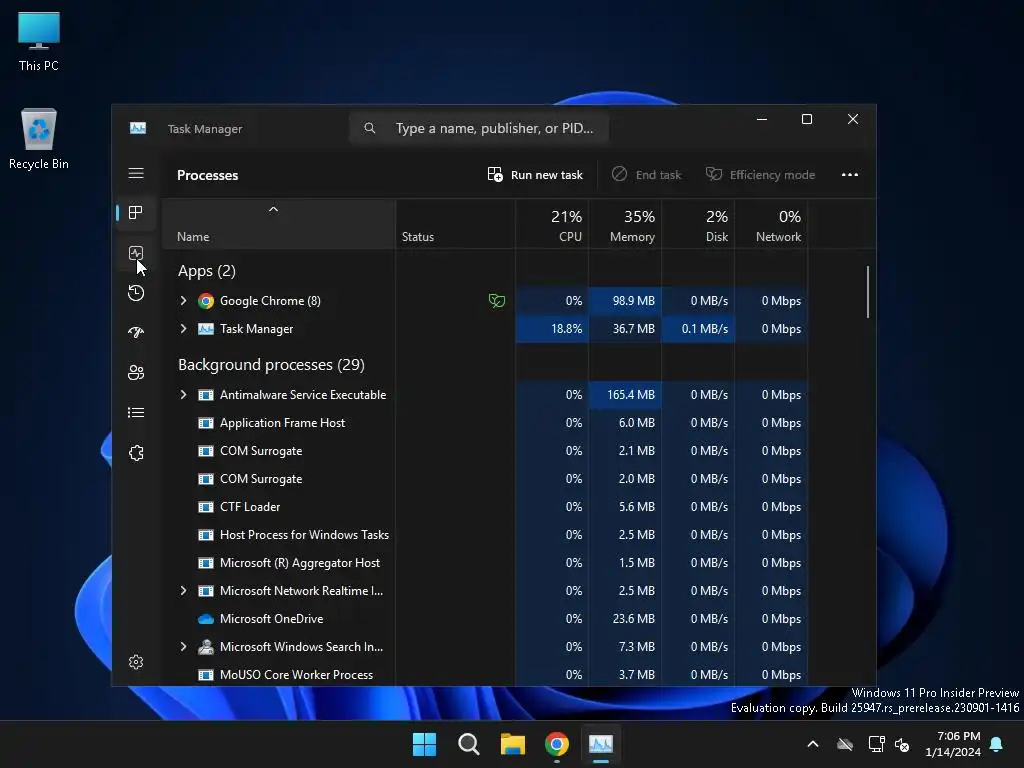Open the Services sidebar icon
1024x768 pixels.
click(136, 453)
